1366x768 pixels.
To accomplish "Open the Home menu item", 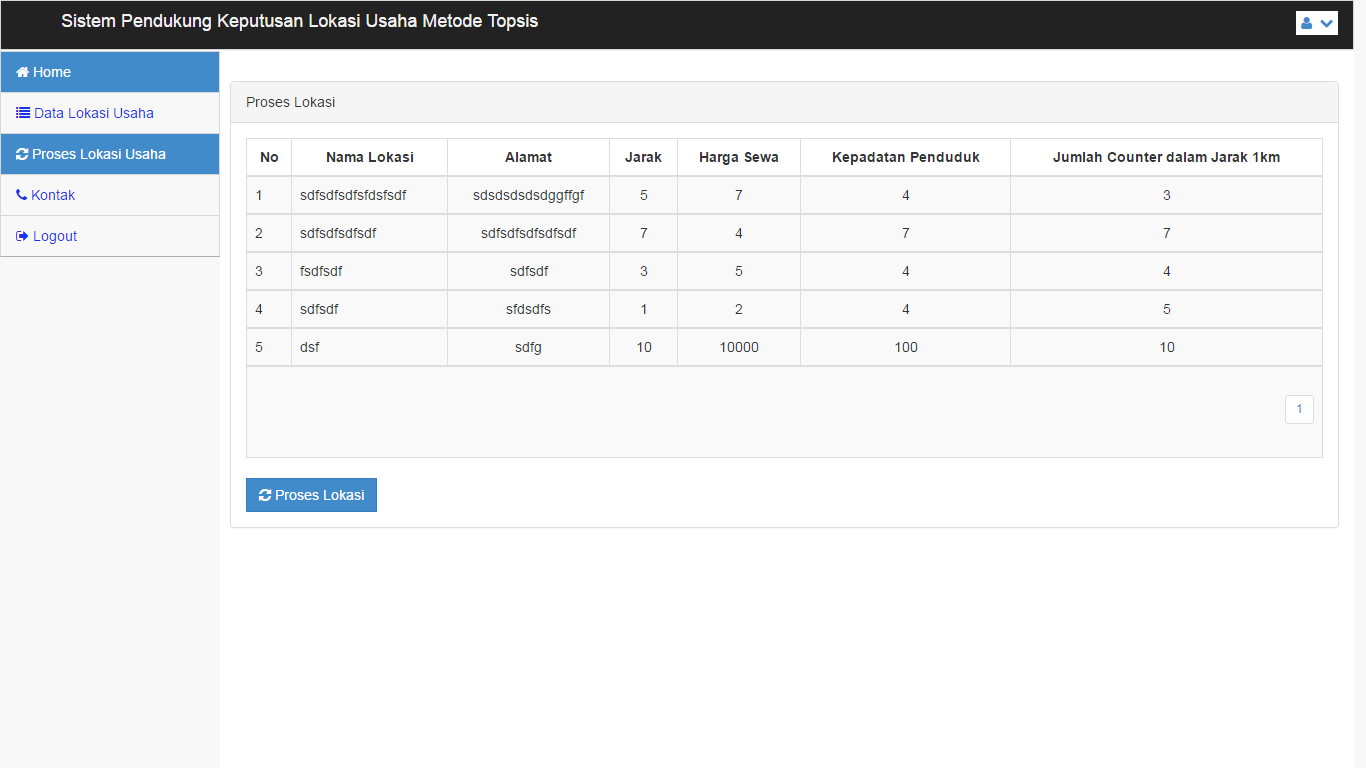I will [110, 72].
